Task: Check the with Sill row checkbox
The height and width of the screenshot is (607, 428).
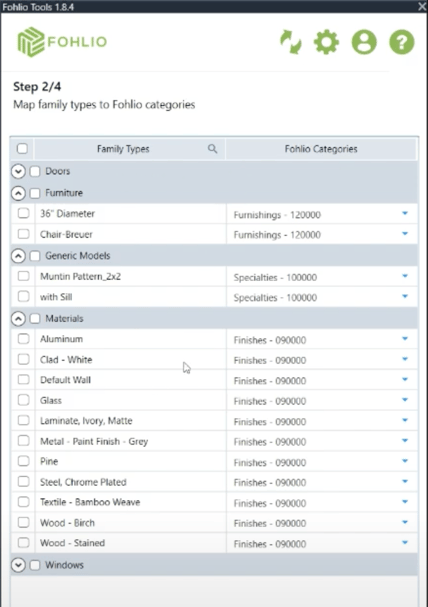Action: (x=24, y=297)
